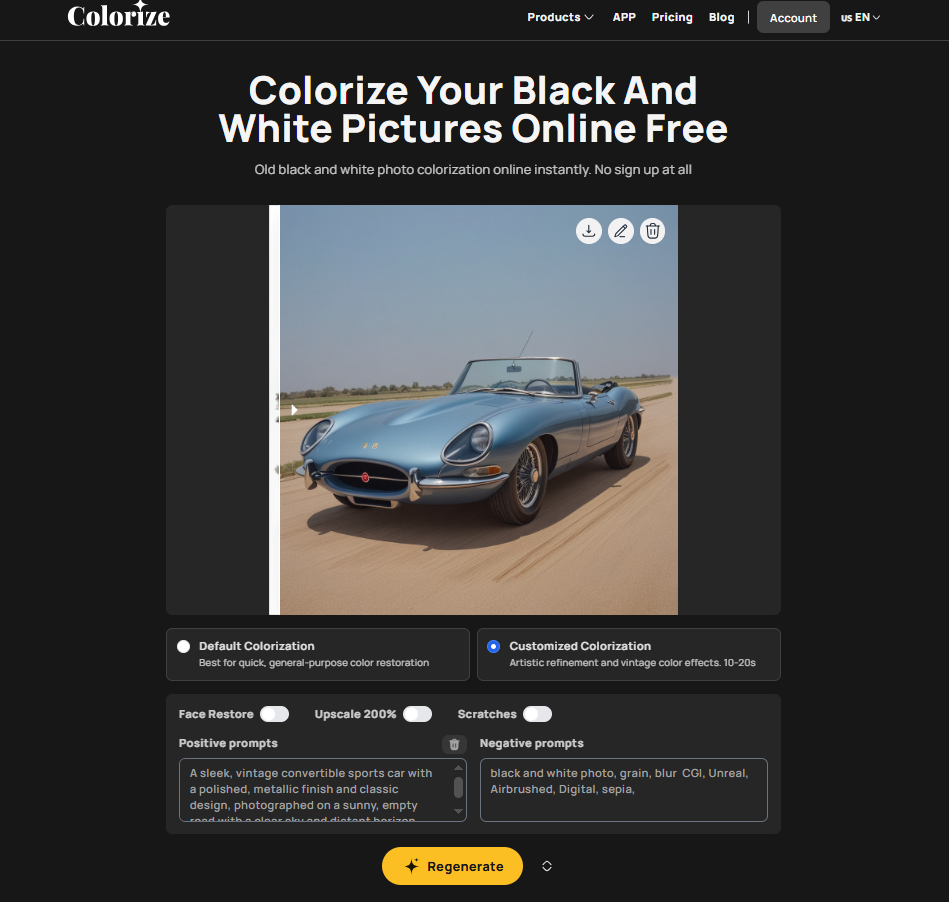The width and height of the screenshot is (949, 902).
Task: Click the before/after comparison slider handle
Action: 294,410
